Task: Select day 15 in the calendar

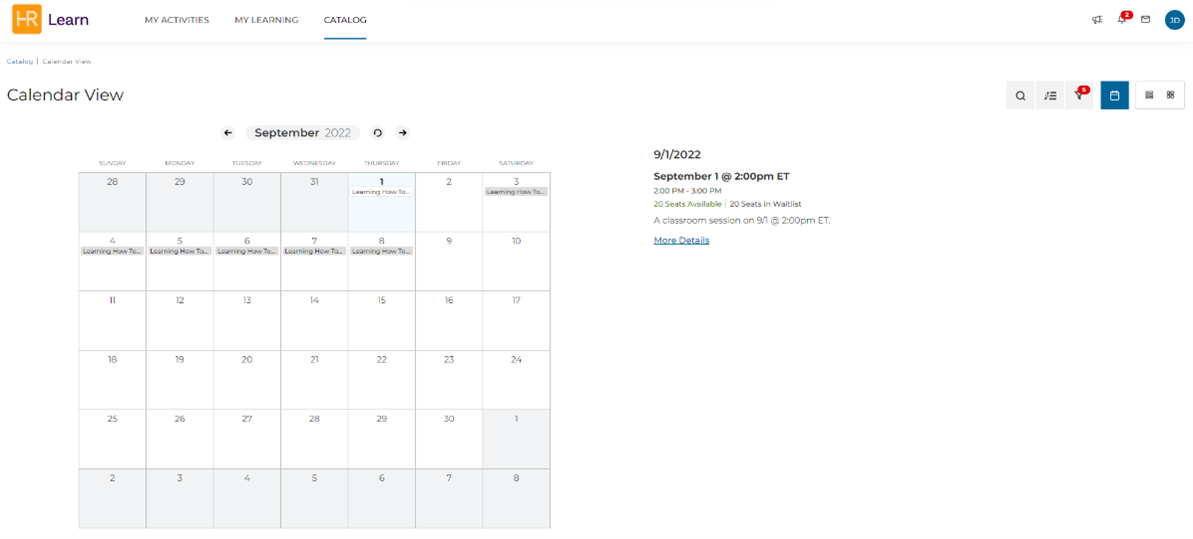Action: click(382, 321)
